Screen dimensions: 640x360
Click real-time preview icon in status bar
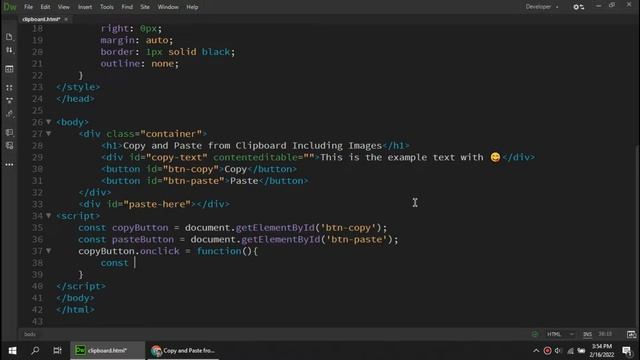tap(631, 334)
